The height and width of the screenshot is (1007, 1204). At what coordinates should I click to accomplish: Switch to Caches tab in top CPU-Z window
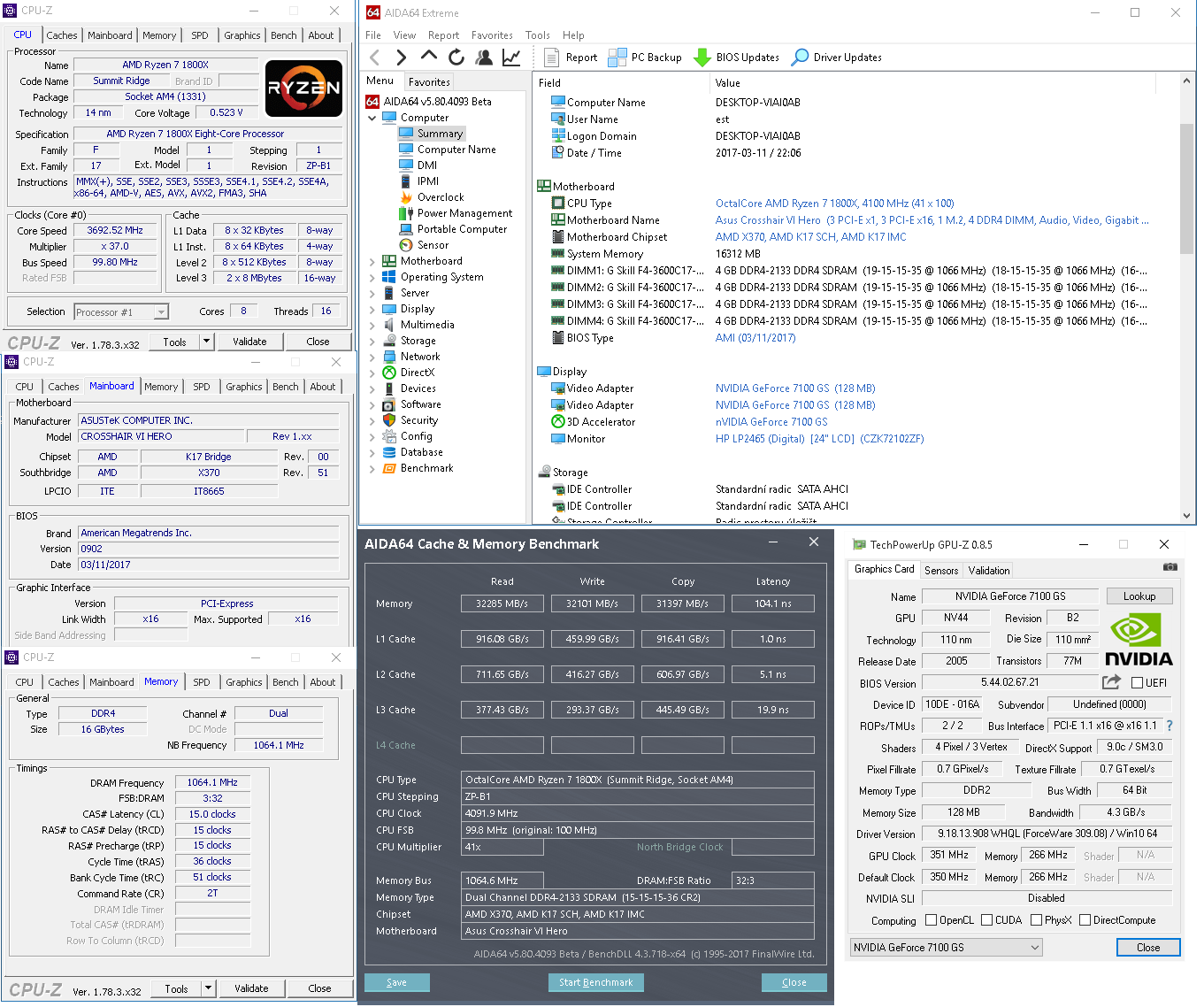(x=62, y=35)
